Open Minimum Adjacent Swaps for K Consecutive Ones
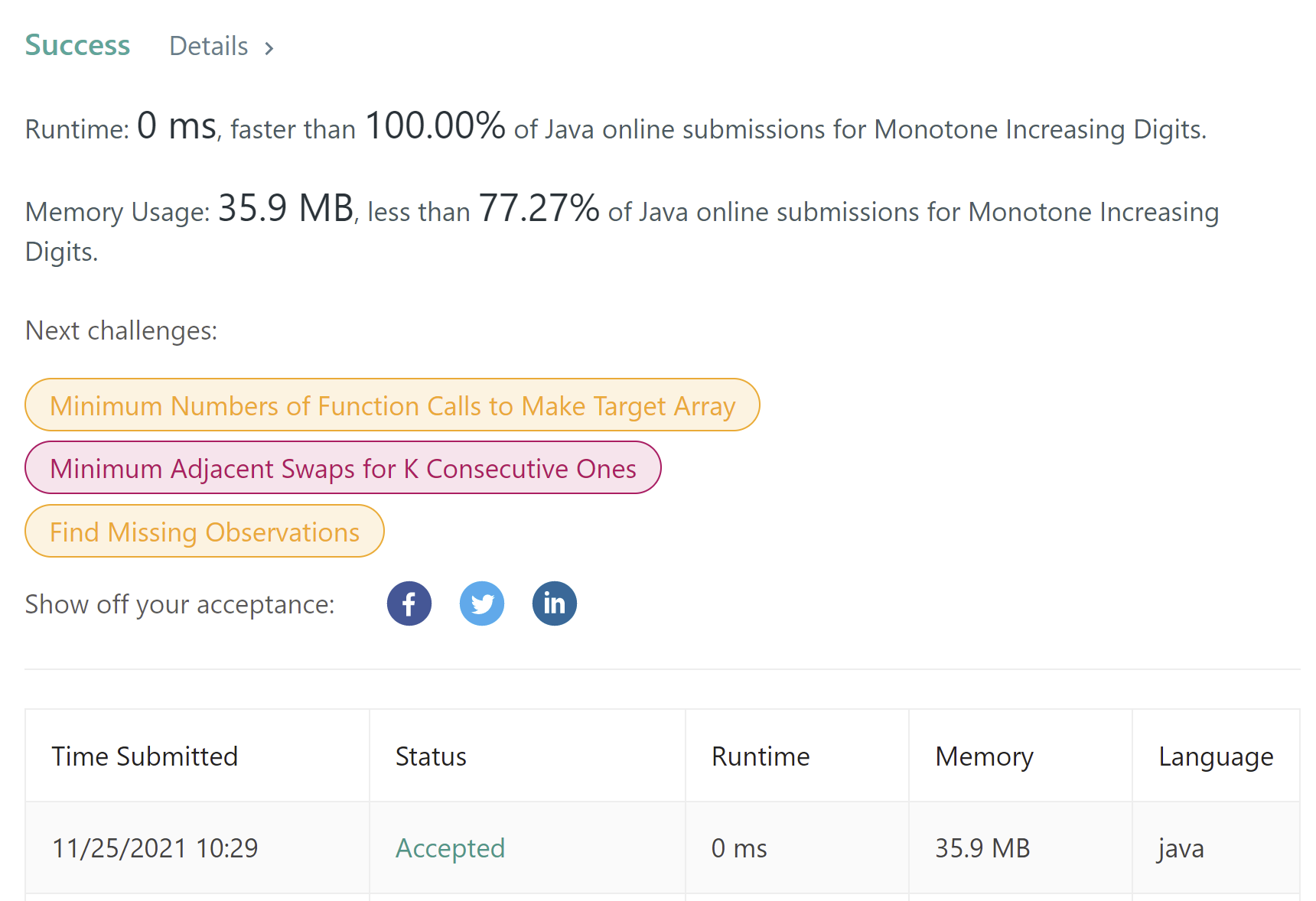The height and width of the screenshot is (901, 1316). (343, 468)
